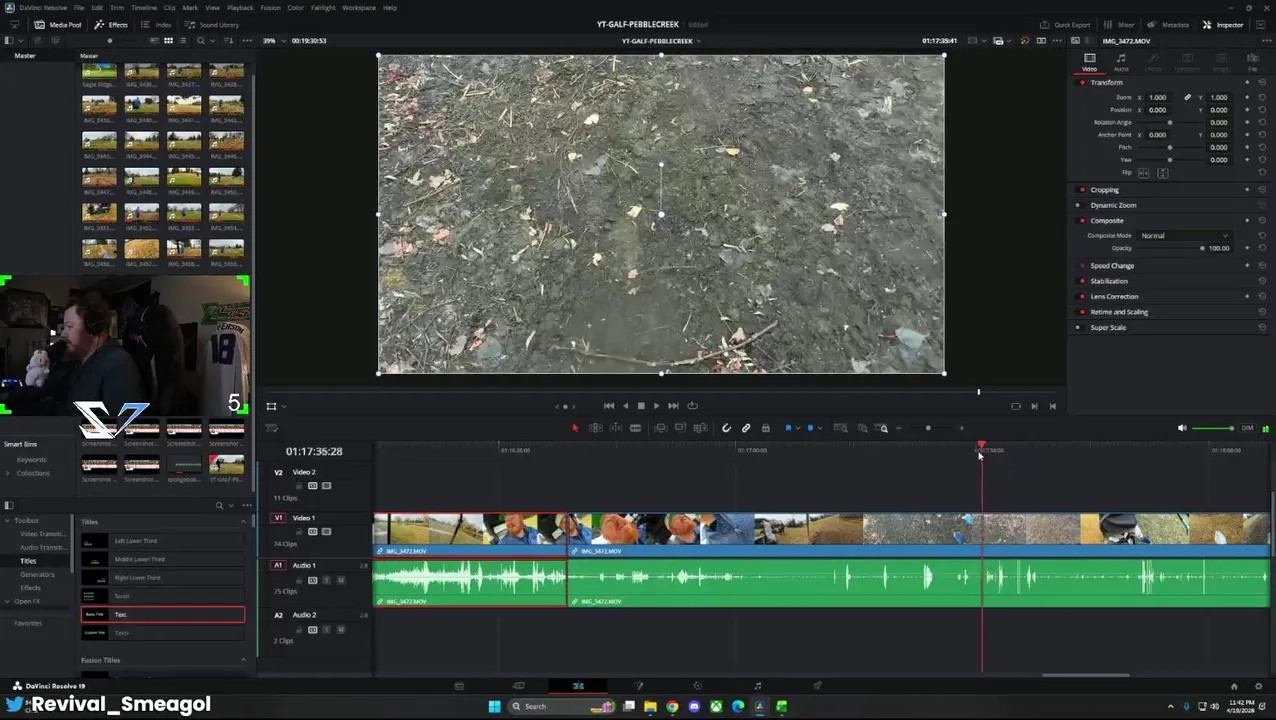Open the Audio tab in Inspector
Image resolution: width=1276 pixels, height=720 pixels.
pos(1121,62)
